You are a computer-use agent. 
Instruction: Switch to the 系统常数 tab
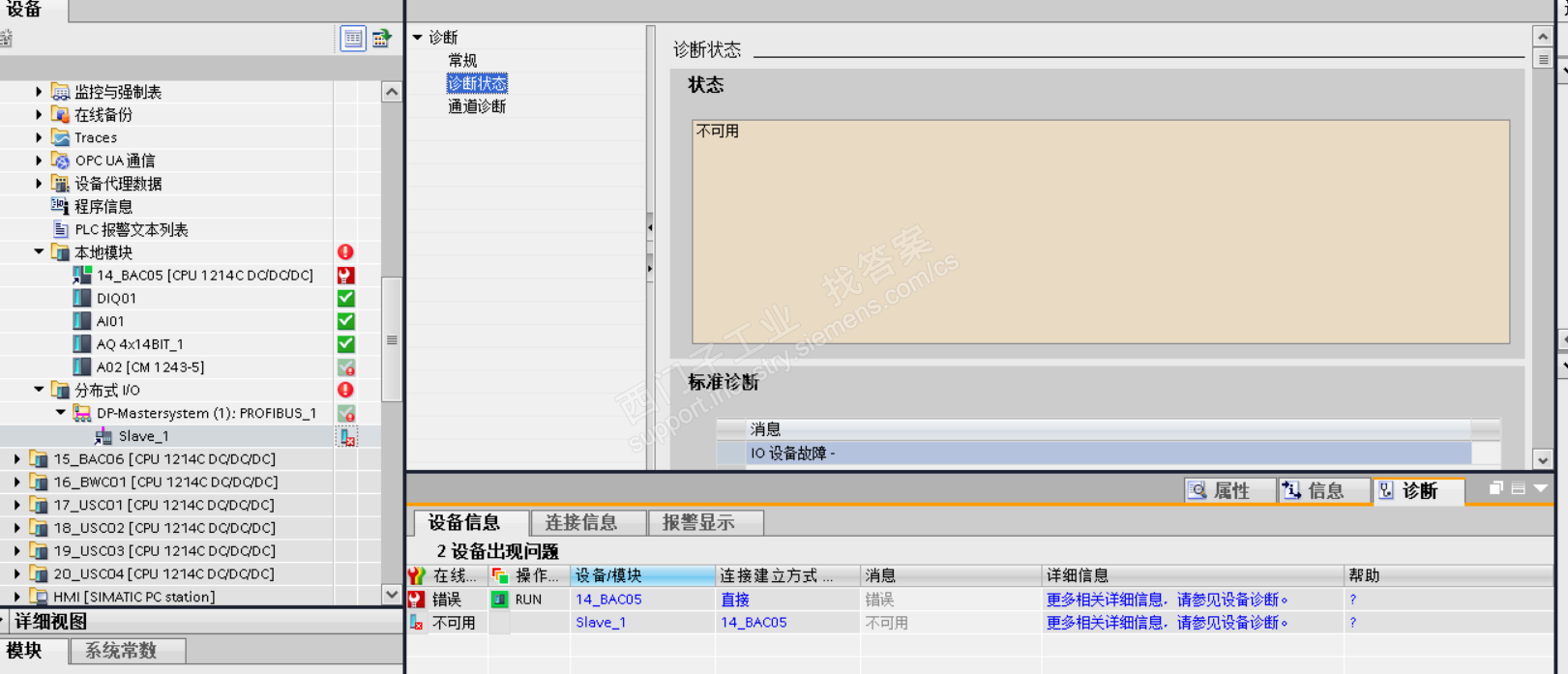pos(128,651)
